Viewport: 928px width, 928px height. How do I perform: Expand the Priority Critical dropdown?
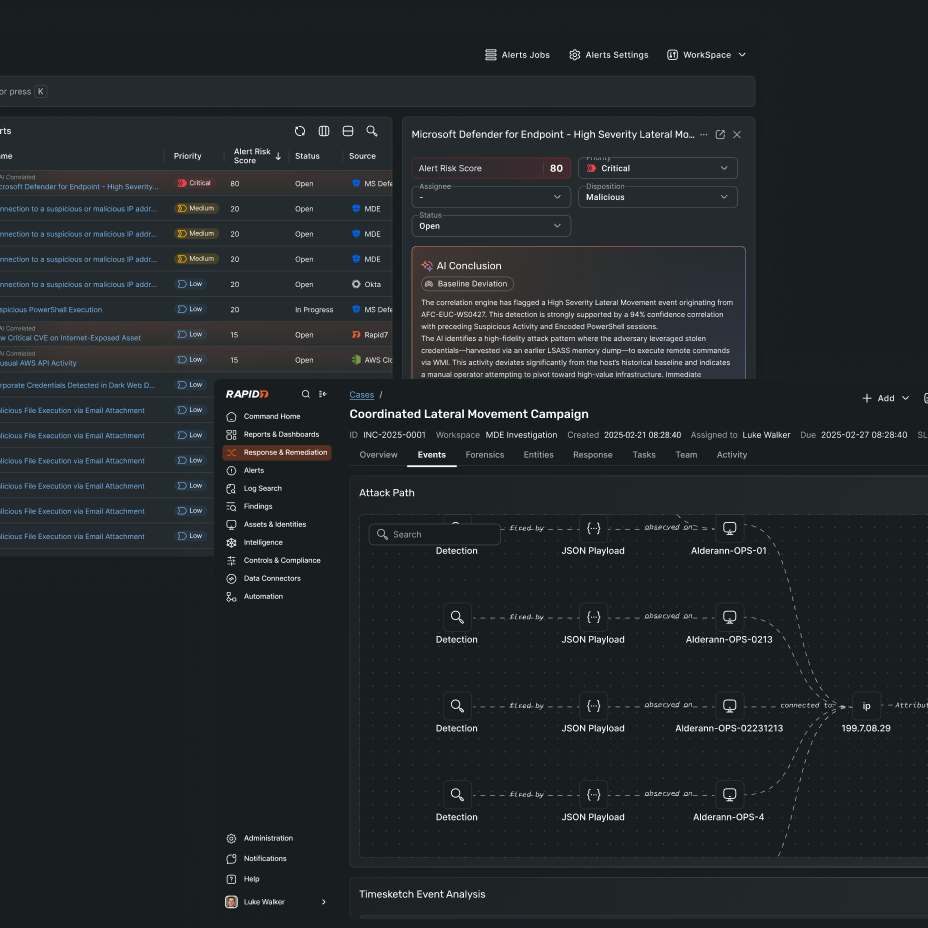658,168
